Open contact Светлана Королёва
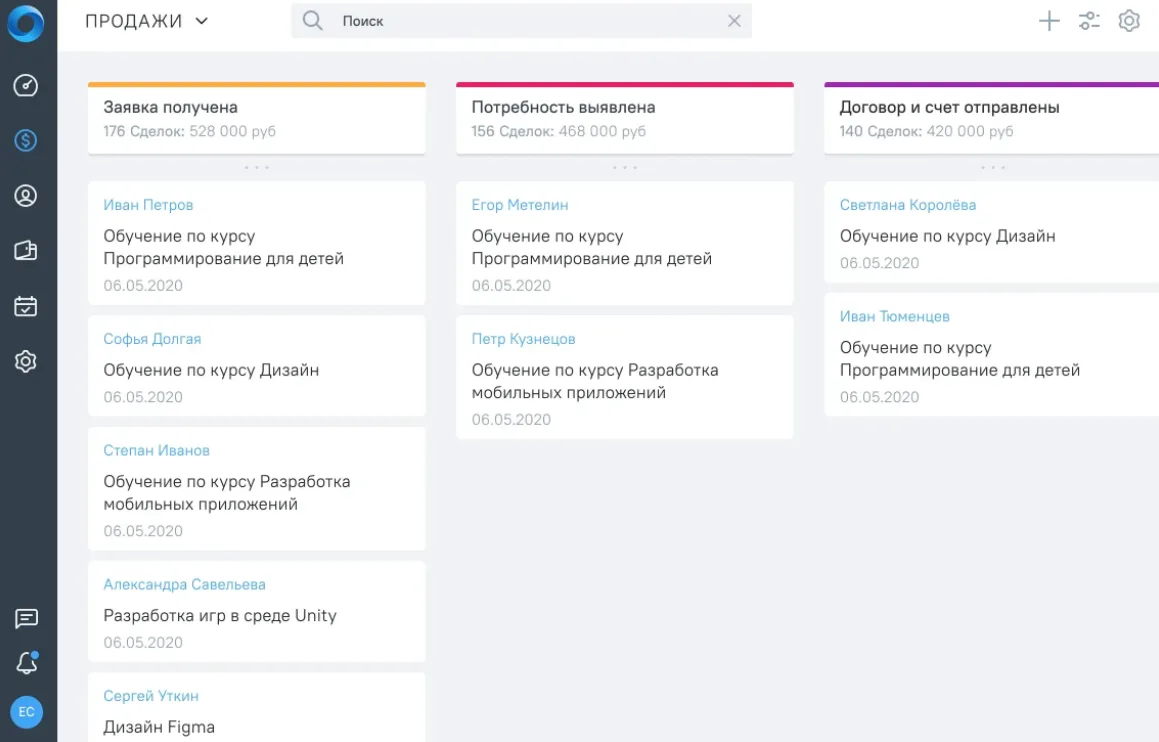1159x742 pixels. 908,205
